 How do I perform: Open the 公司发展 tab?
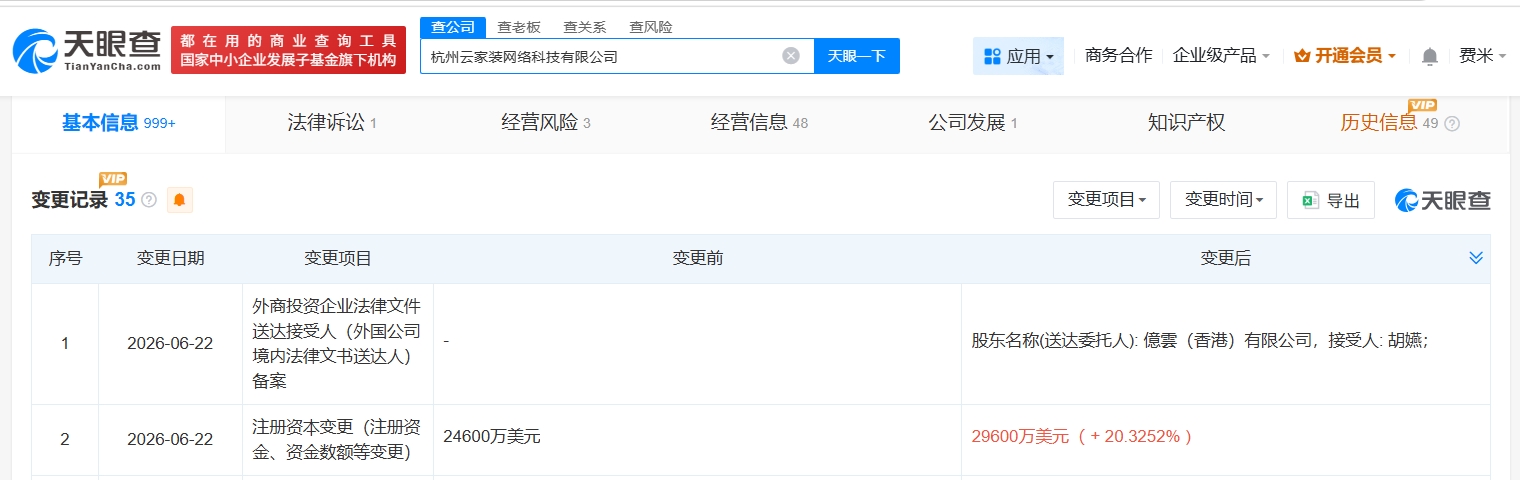(x=973, y=123)
